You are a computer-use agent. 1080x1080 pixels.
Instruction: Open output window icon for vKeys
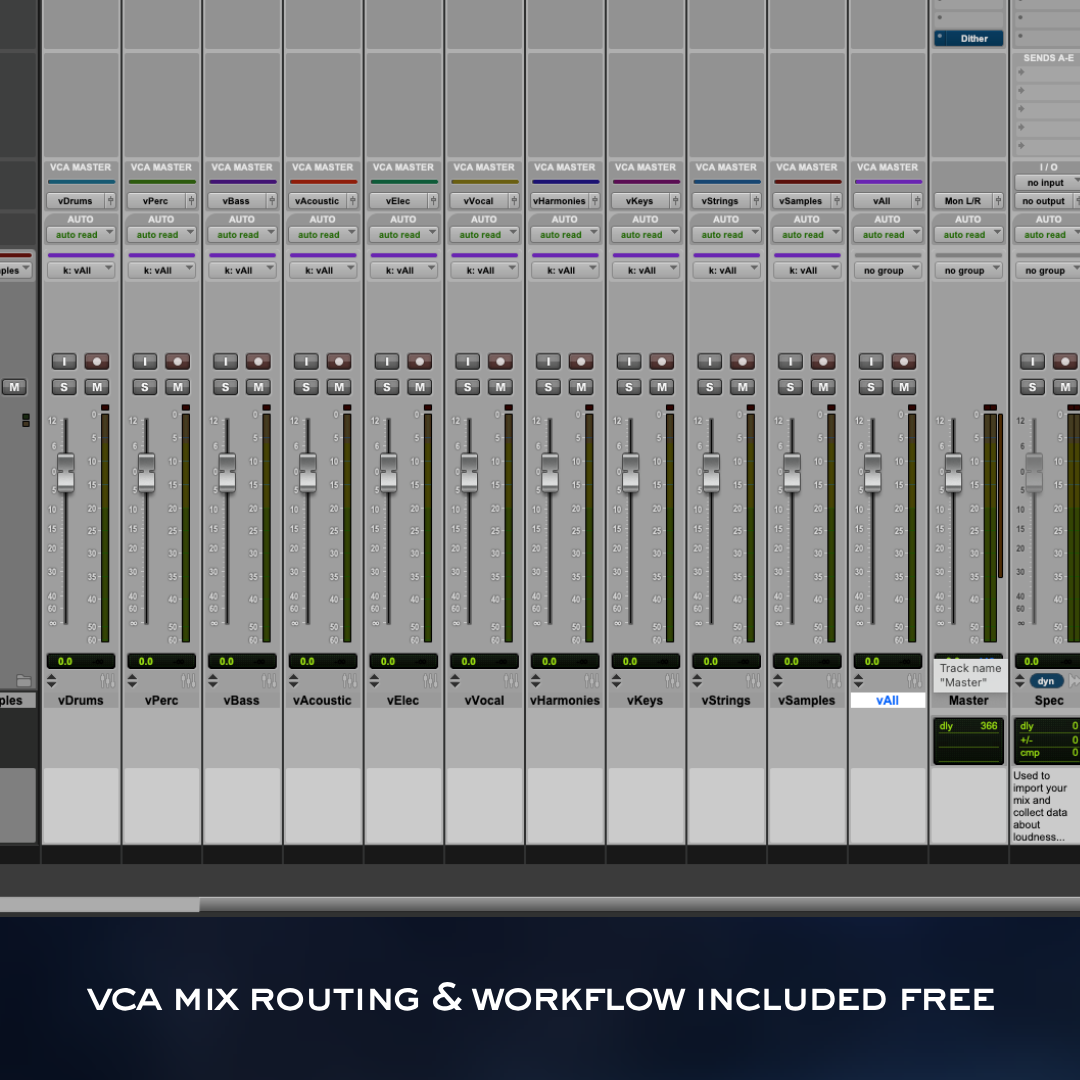[x=672, y=681]
